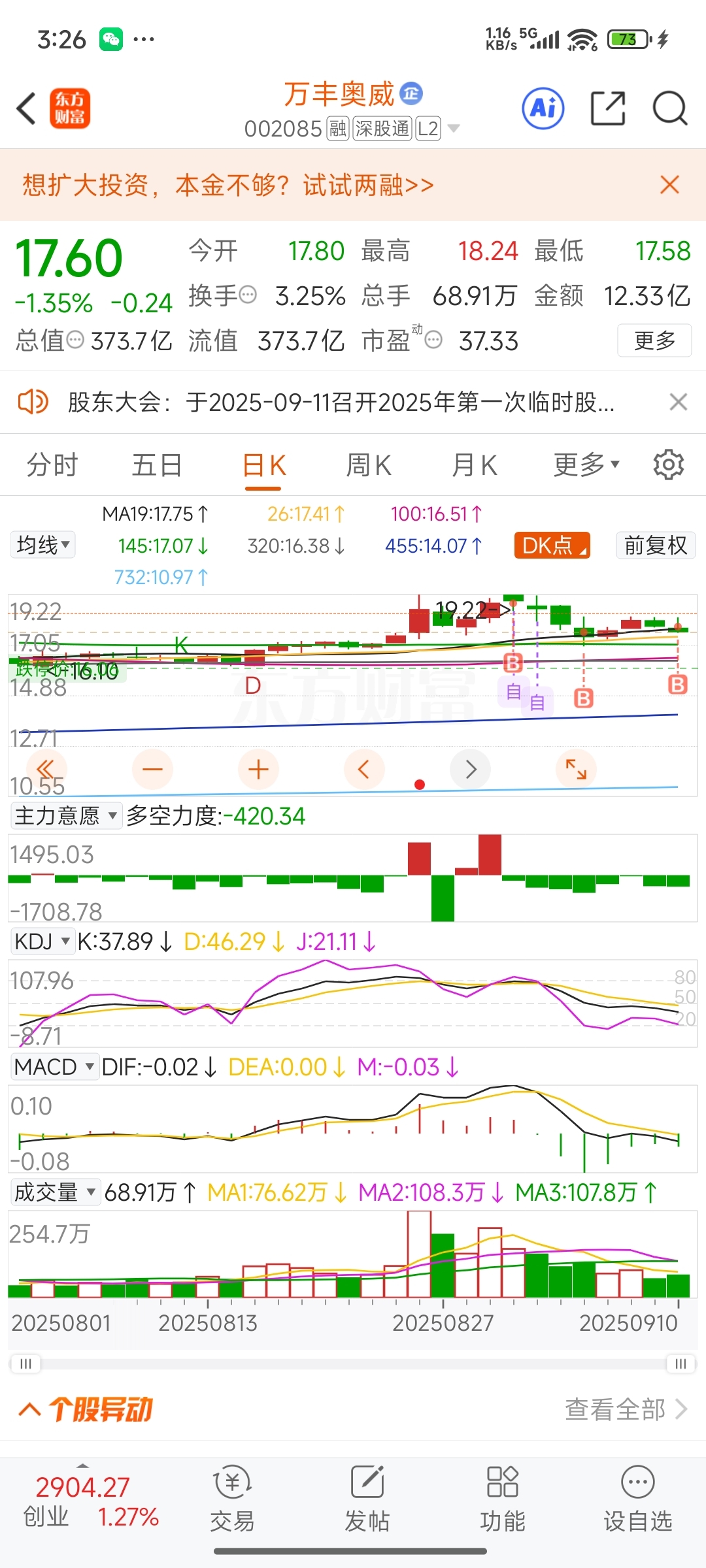Tap the L2 level tag

coord(428,129)
